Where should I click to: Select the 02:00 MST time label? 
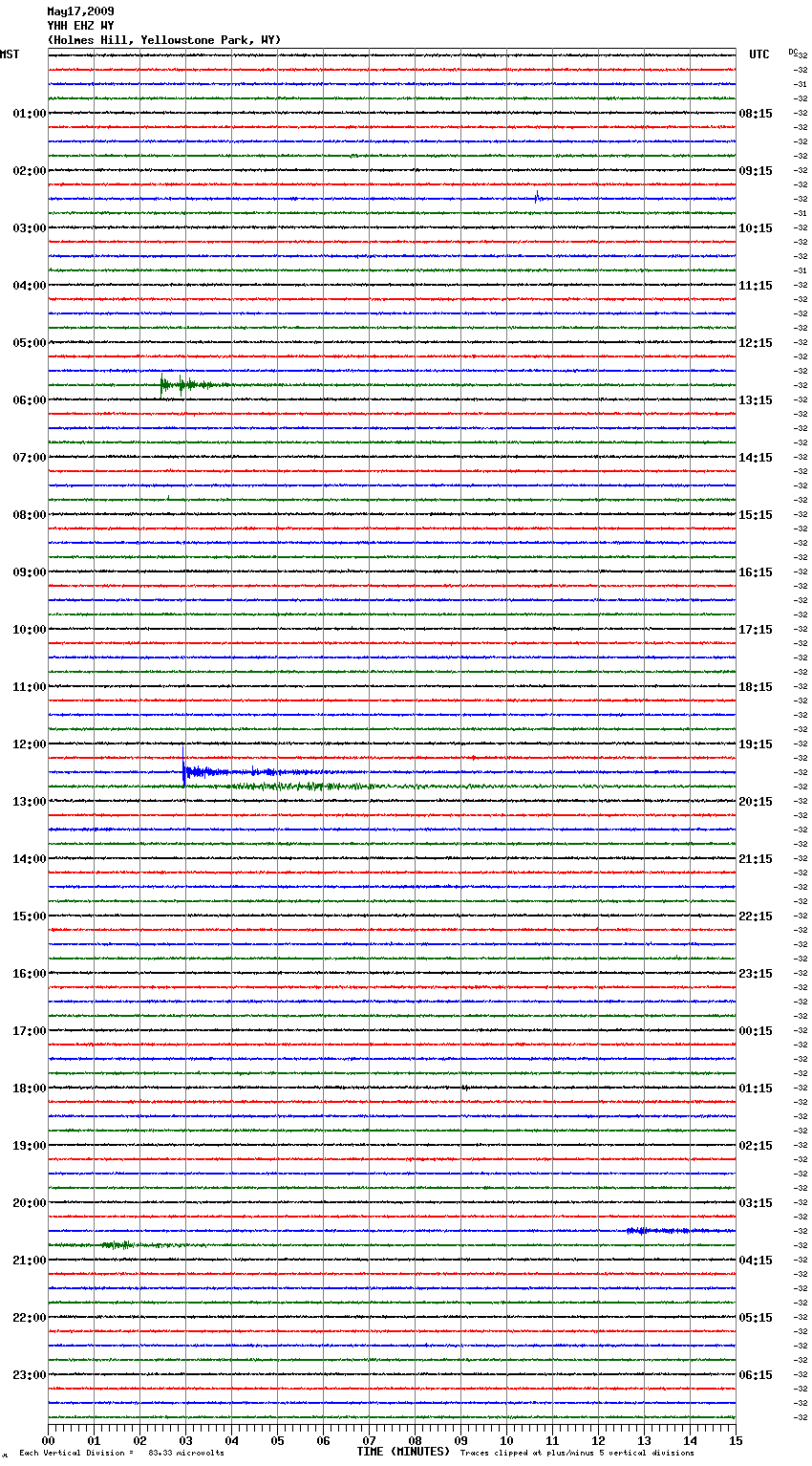click(x=30, y=171)
